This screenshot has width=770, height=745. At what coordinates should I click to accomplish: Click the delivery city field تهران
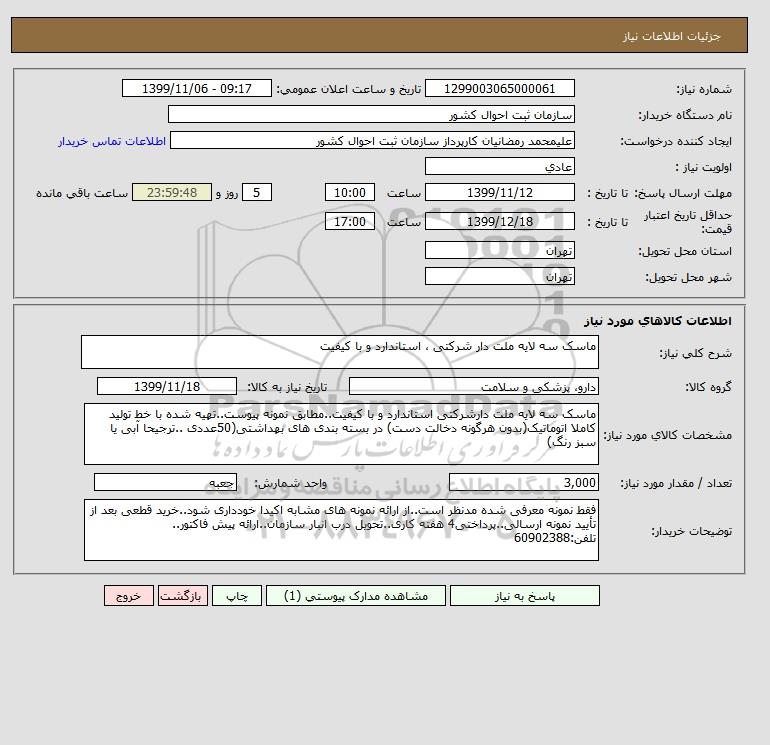pos(499,276)
